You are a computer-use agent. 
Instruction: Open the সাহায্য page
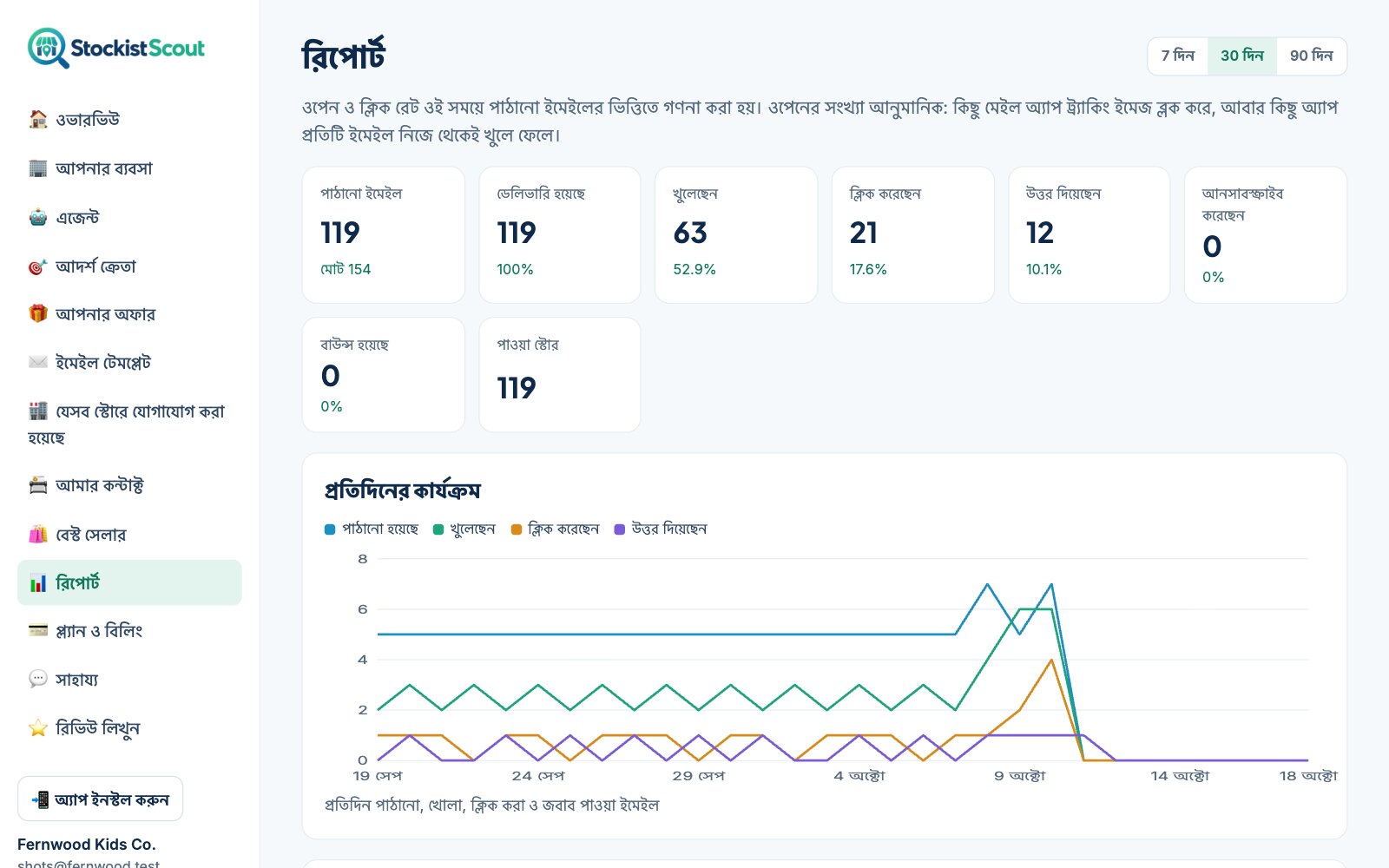point(129,679)
